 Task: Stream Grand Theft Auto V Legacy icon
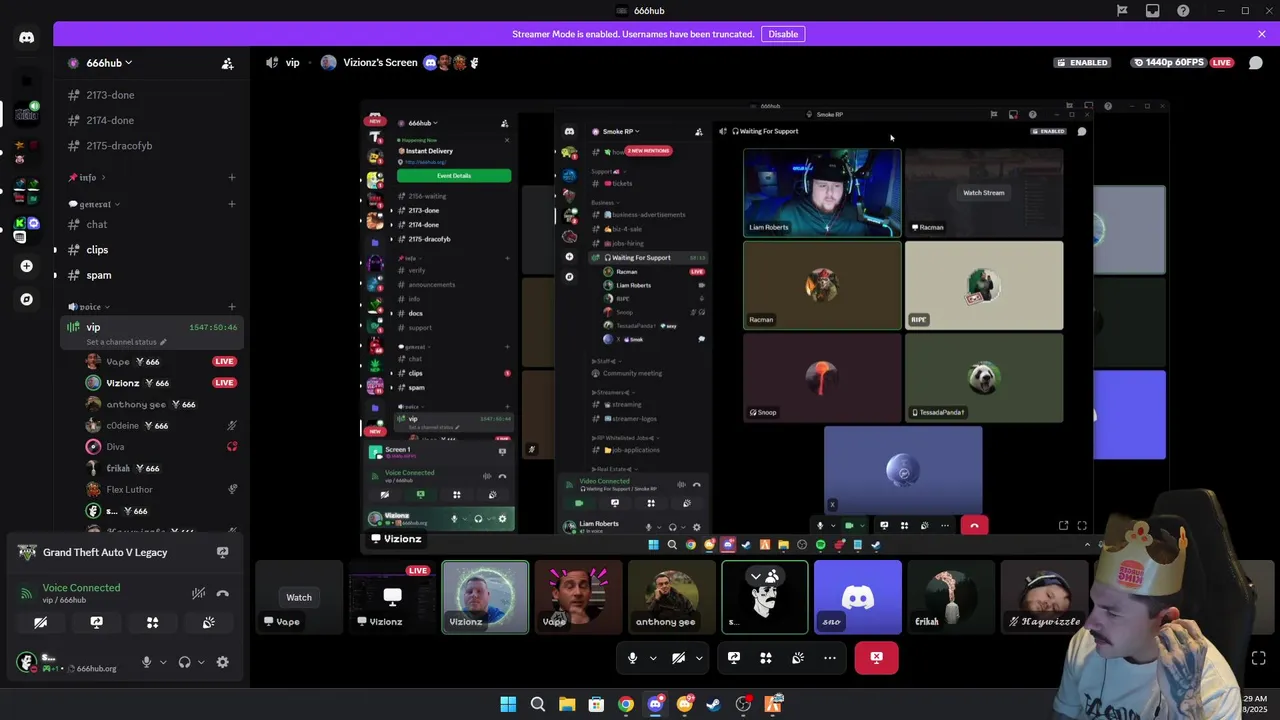point(222,552)
